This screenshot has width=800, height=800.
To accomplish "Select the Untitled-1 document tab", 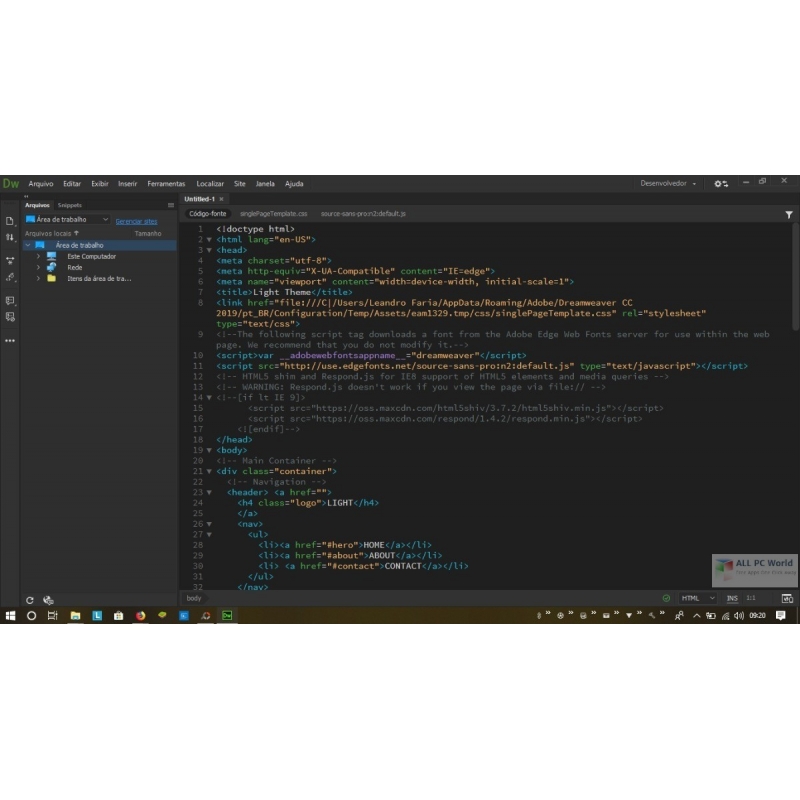I will (199, 199).
